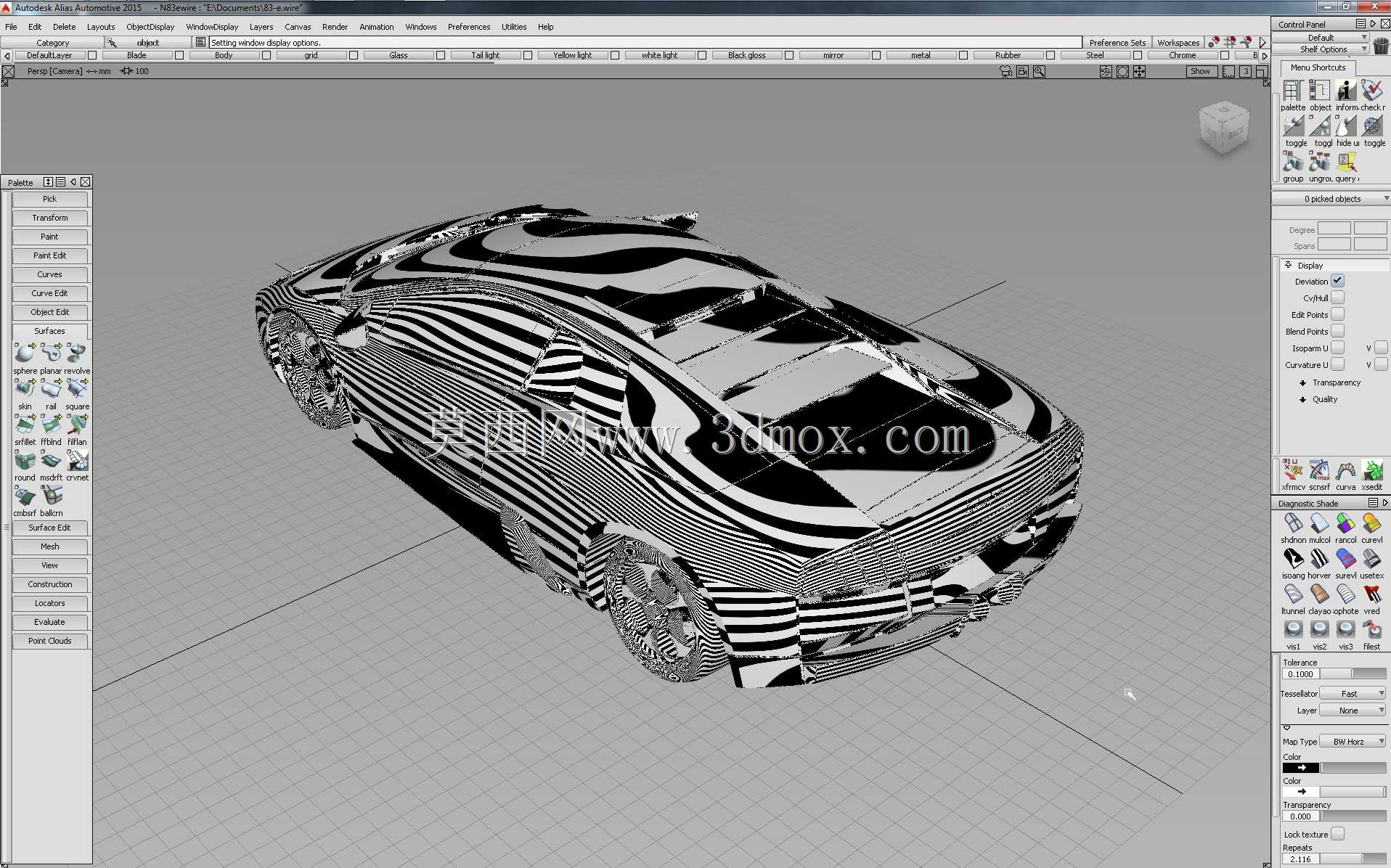
Task: Open the xsedit cross-section editor tool
Action: tap(1372, 470)
